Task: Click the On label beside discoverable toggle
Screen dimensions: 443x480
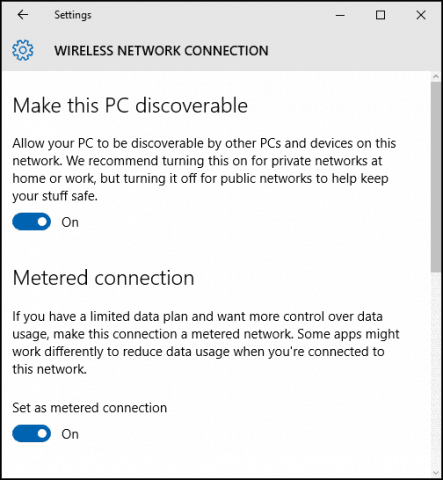Action: (x=70, y=222)
